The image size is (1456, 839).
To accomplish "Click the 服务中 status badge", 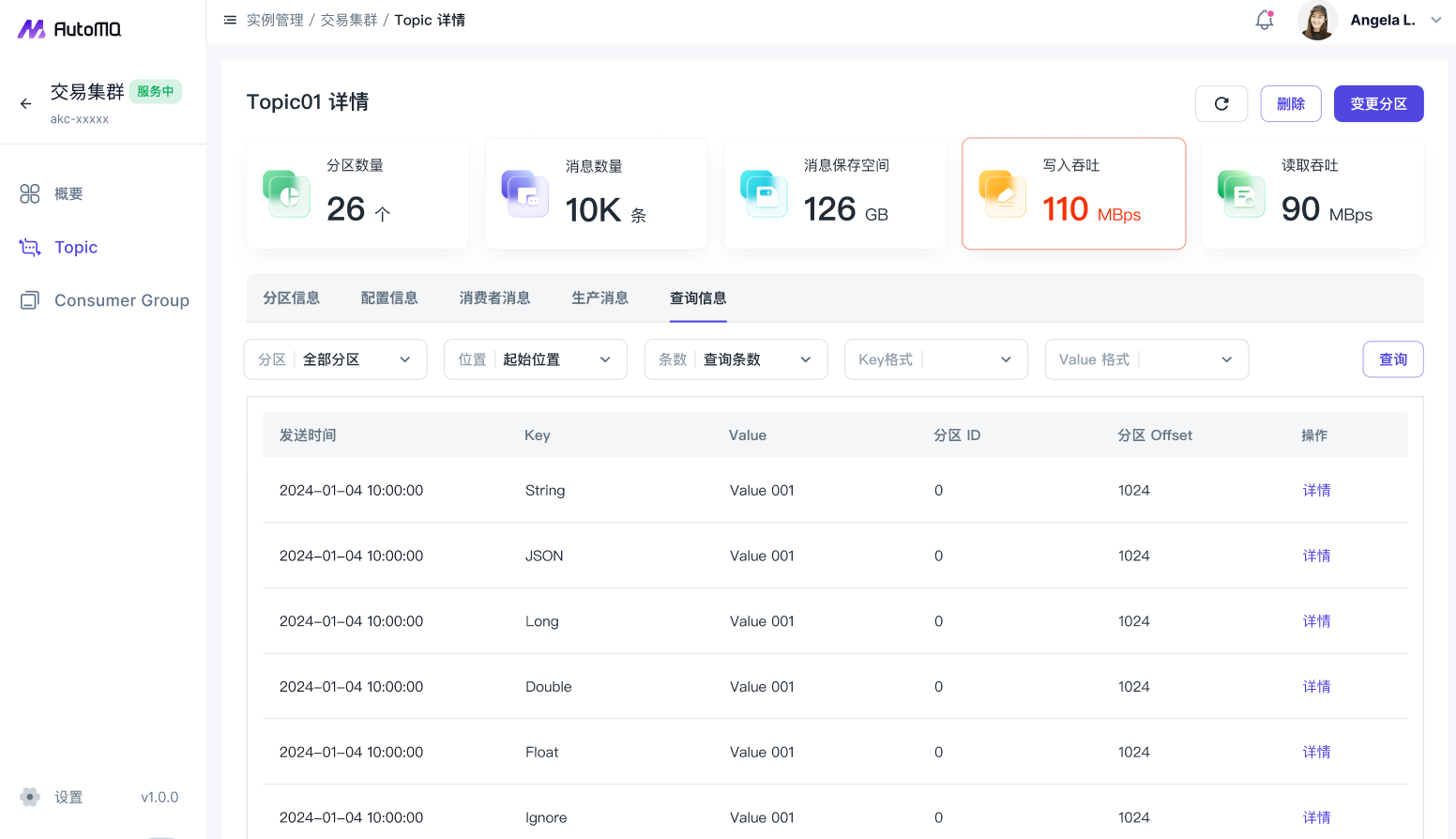I will tap(156, 91).
